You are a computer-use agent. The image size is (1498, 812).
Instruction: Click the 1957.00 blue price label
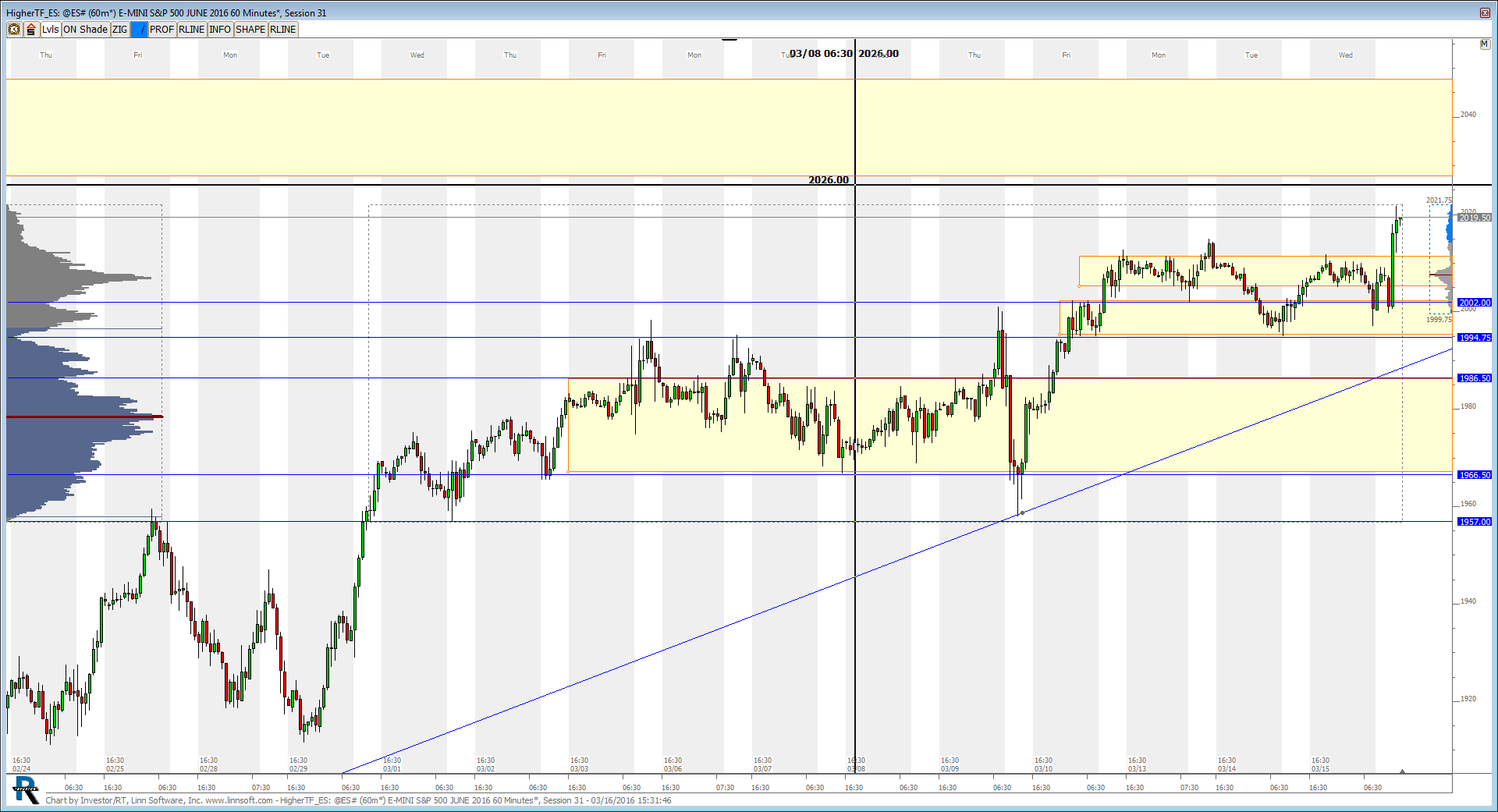click(1474, 522)
